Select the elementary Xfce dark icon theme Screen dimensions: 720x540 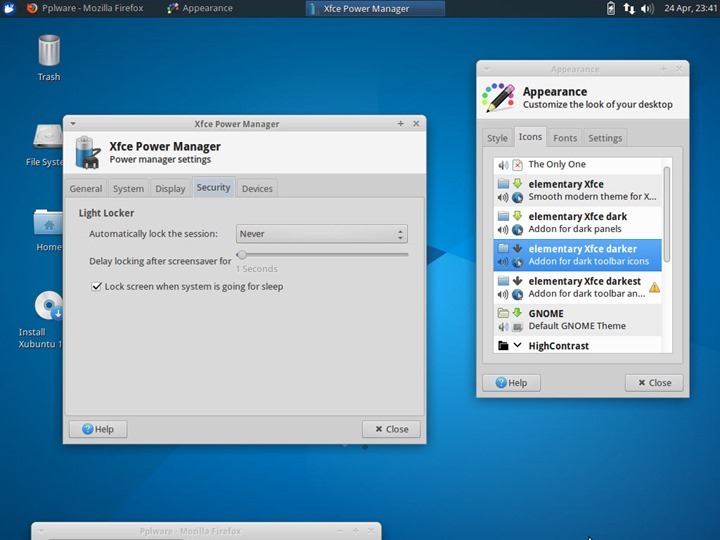pyautogui.click(x=578, y=222)
